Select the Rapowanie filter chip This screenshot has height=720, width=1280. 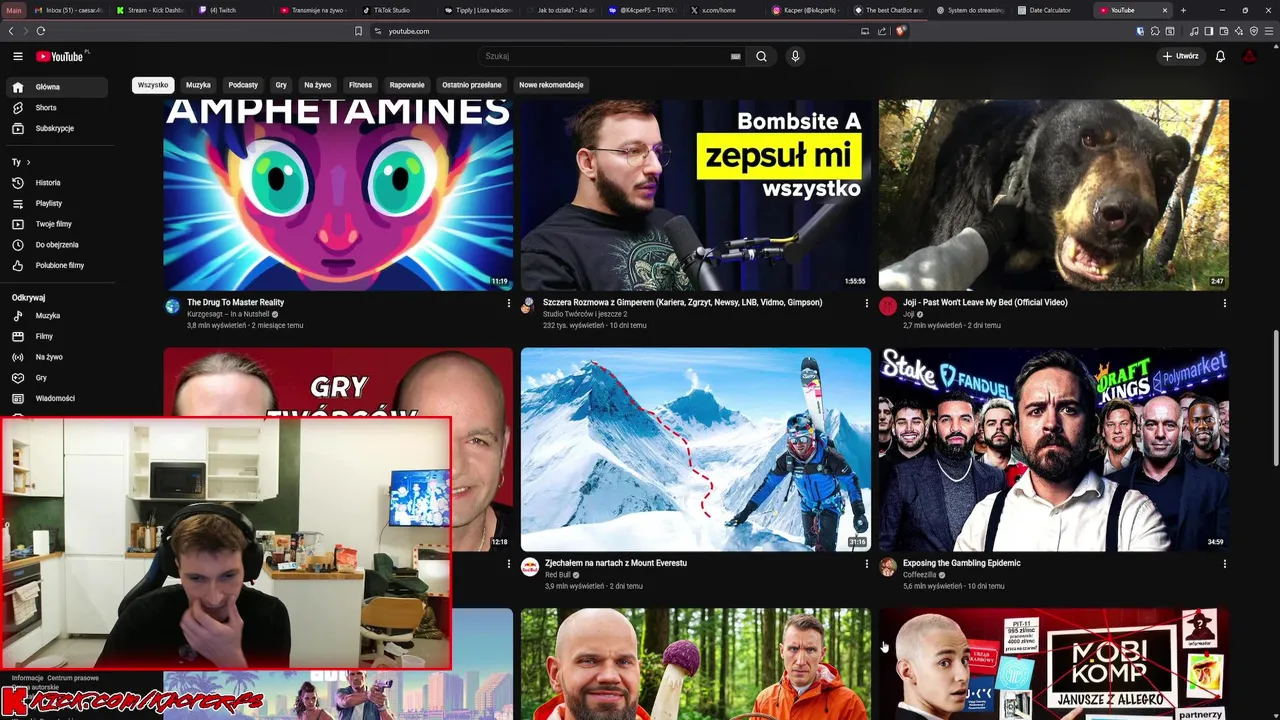[x=407, y=85]
